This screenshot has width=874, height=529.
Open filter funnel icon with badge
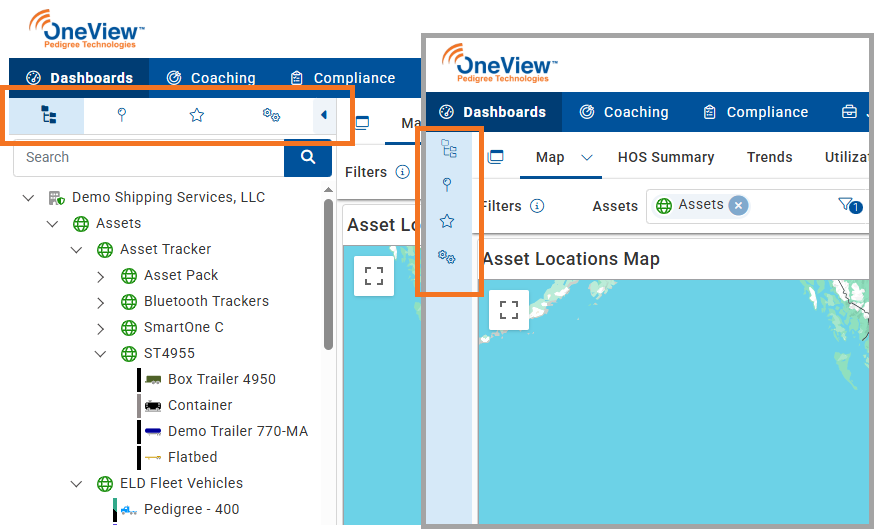(850, 206)
